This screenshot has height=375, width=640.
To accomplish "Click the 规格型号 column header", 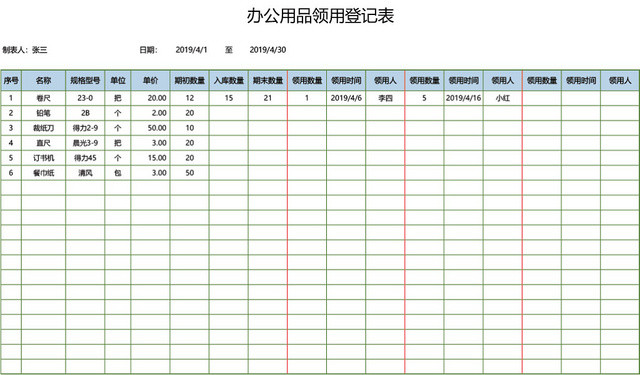I will [x=85, y=80].
